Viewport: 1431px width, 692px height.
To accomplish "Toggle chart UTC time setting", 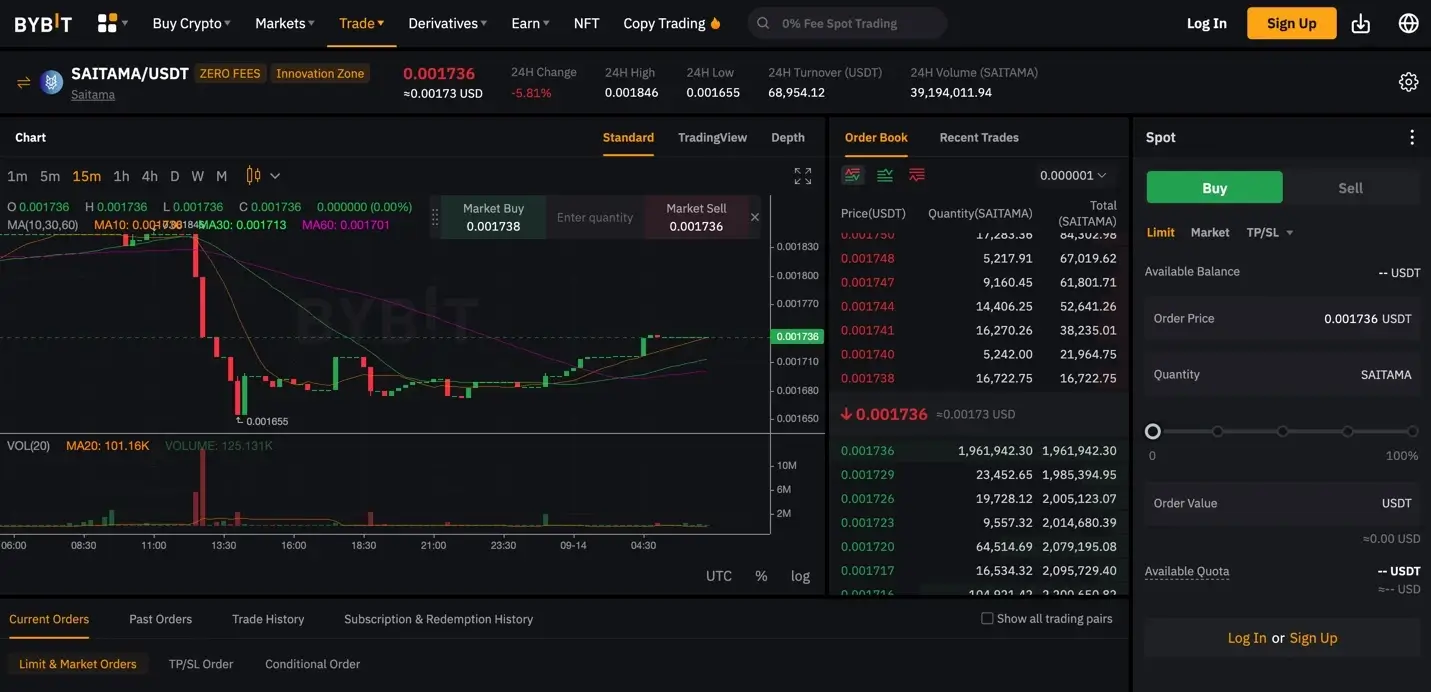I will 719,576.
